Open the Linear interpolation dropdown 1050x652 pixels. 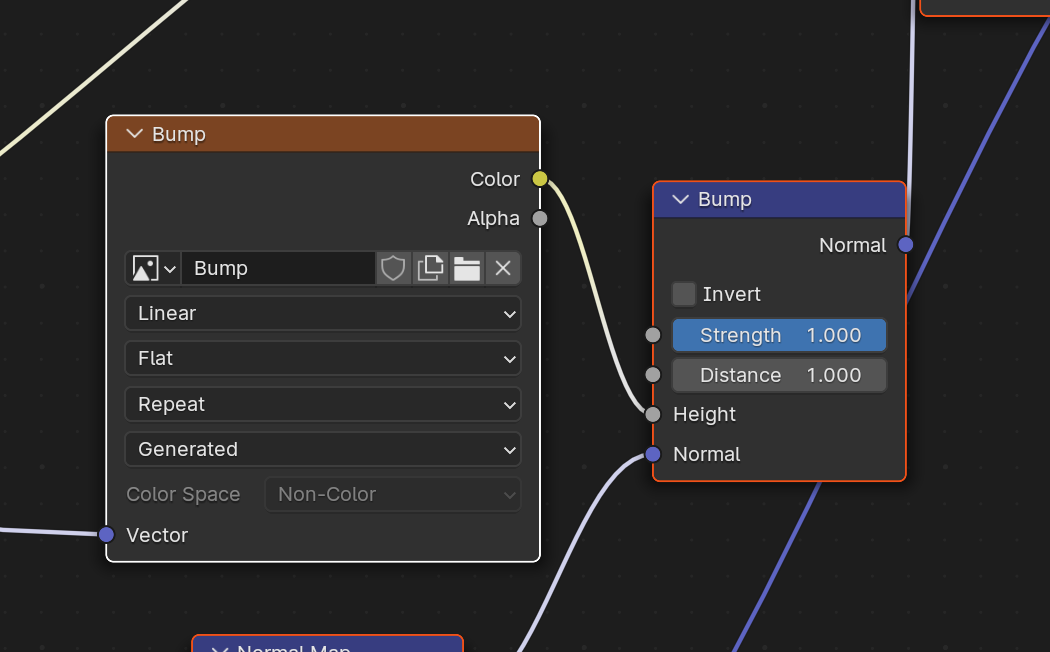point(323,313)
